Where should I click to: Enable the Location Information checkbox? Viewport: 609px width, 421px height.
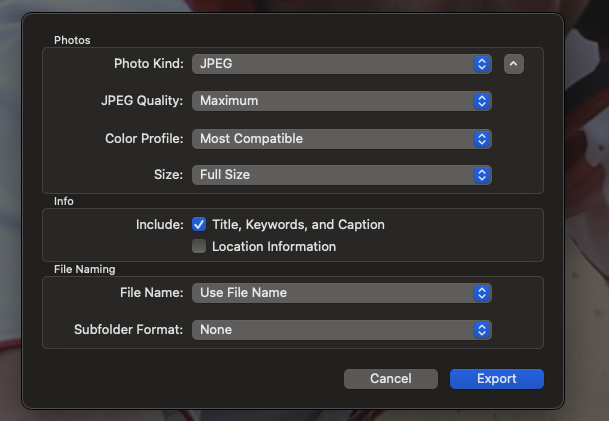(199, 246)
